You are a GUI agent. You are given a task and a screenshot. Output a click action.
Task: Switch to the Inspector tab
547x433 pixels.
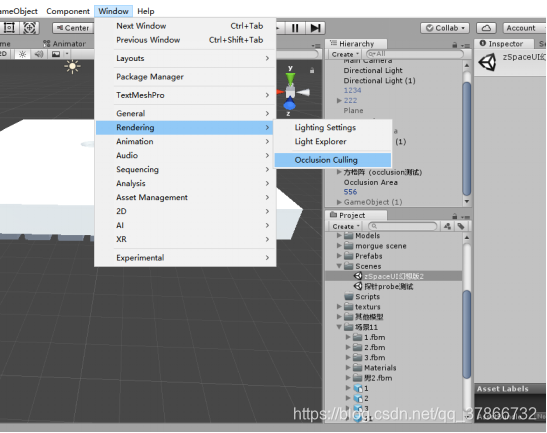pyautogui.click(x=504, y=44)
